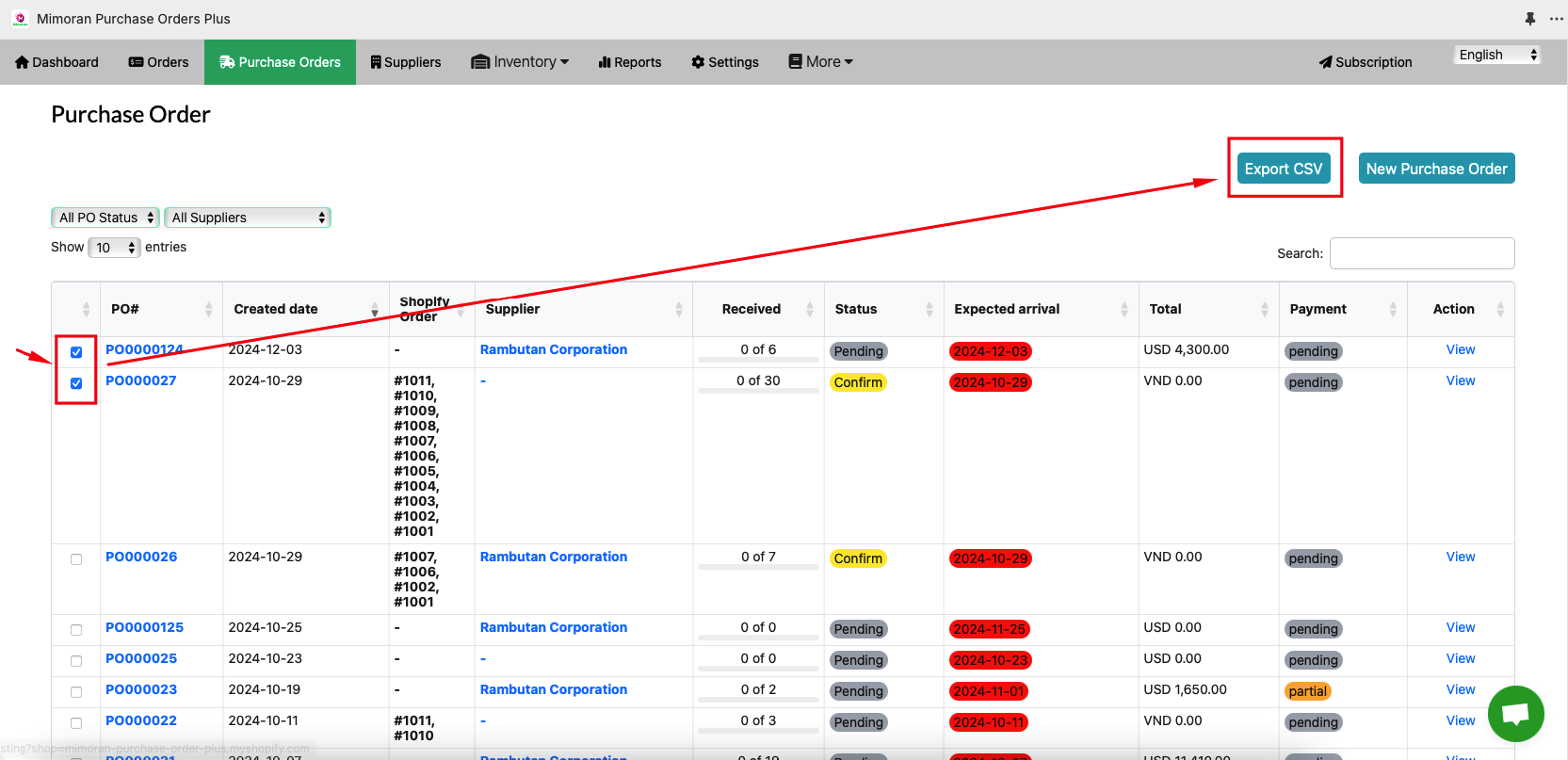The image size is (1568, 760).
Task: Open the Orders tab
Action: tap(158, 62)
